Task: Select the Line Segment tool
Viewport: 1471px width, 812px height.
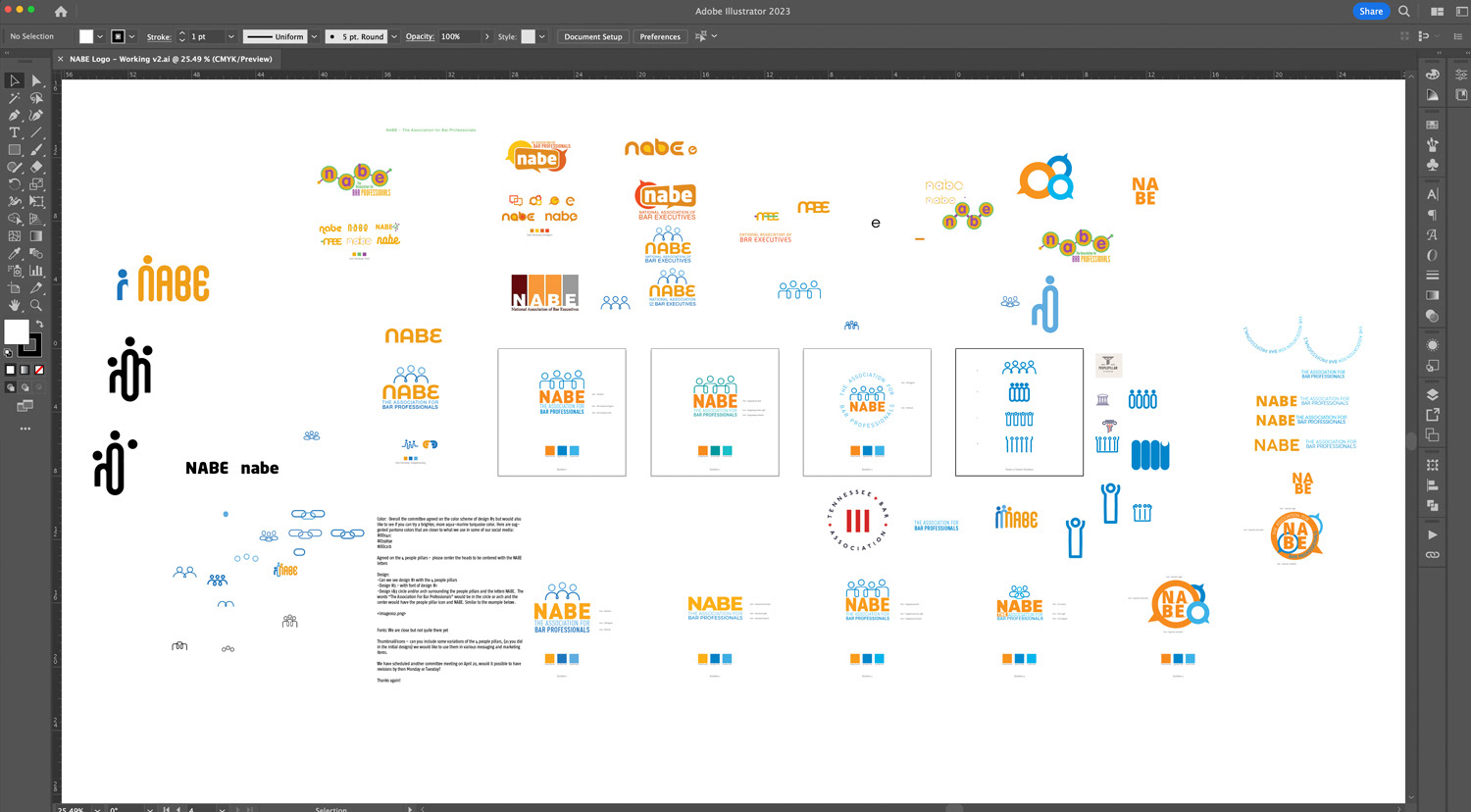Action: (36, 132)
